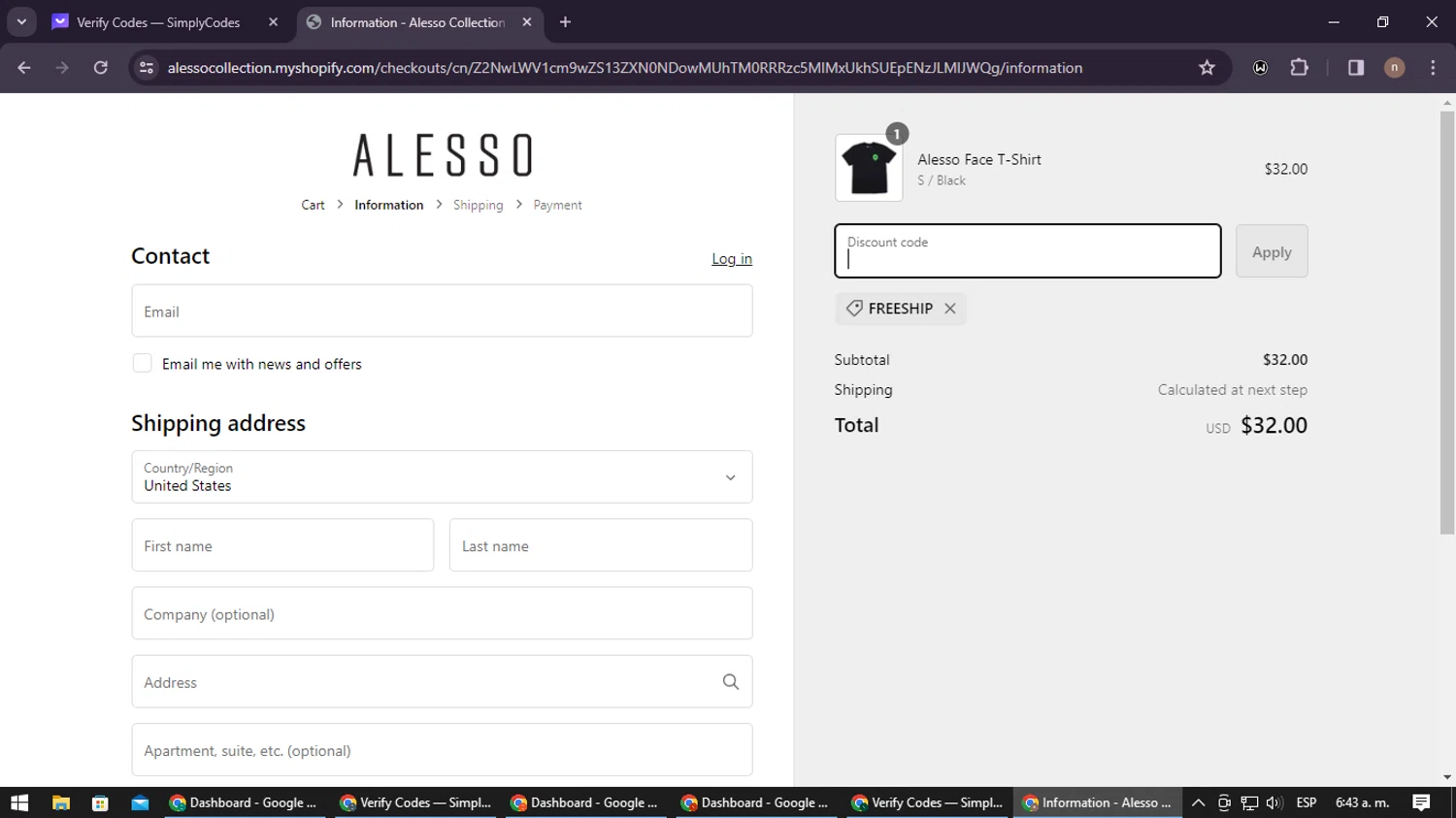Show hidden system tray icons
The height and width of the screenshot is (818, 1456).
(1199, 802)
